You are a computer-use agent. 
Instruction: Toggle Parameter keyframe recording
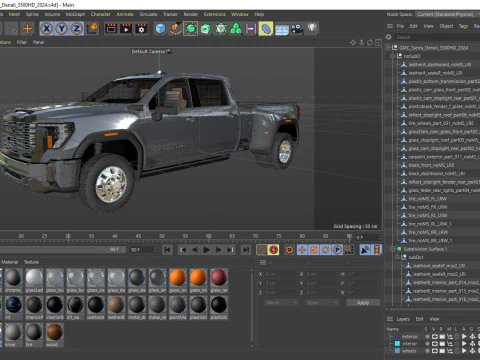coord(337,250)
